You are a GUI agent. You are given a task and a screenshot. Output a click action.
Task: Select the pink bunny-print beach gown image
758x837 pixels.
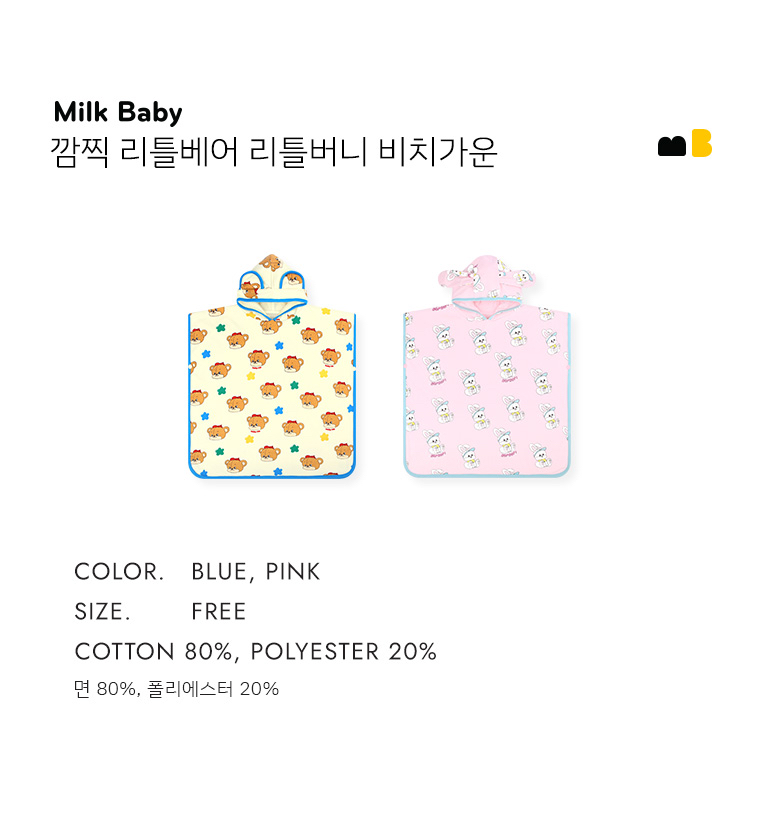coord(487,366)
